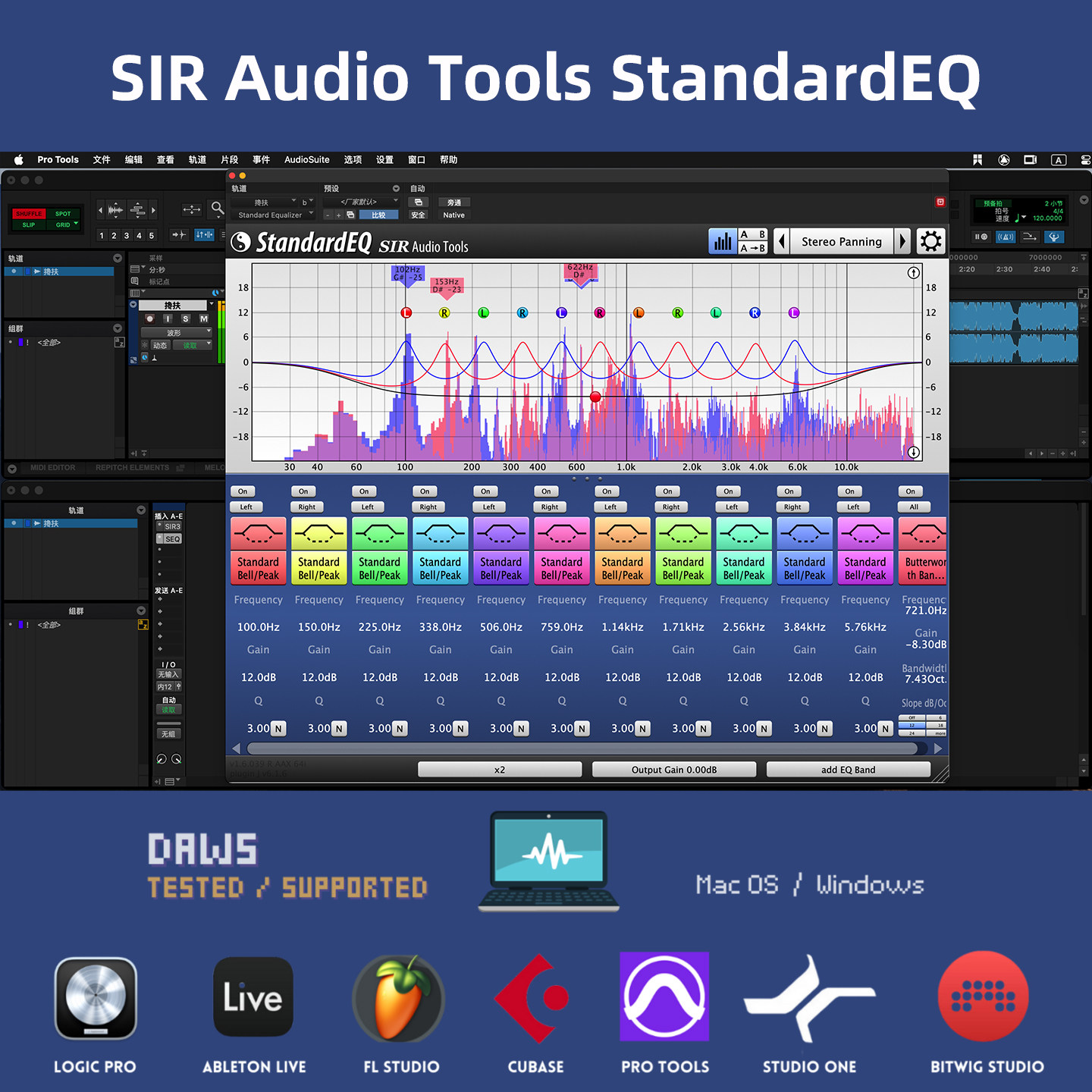The height and width of the screenshot is (1092, 1092).
Task: Click the orange L node on the EQ graph
Action: point(639,312)
